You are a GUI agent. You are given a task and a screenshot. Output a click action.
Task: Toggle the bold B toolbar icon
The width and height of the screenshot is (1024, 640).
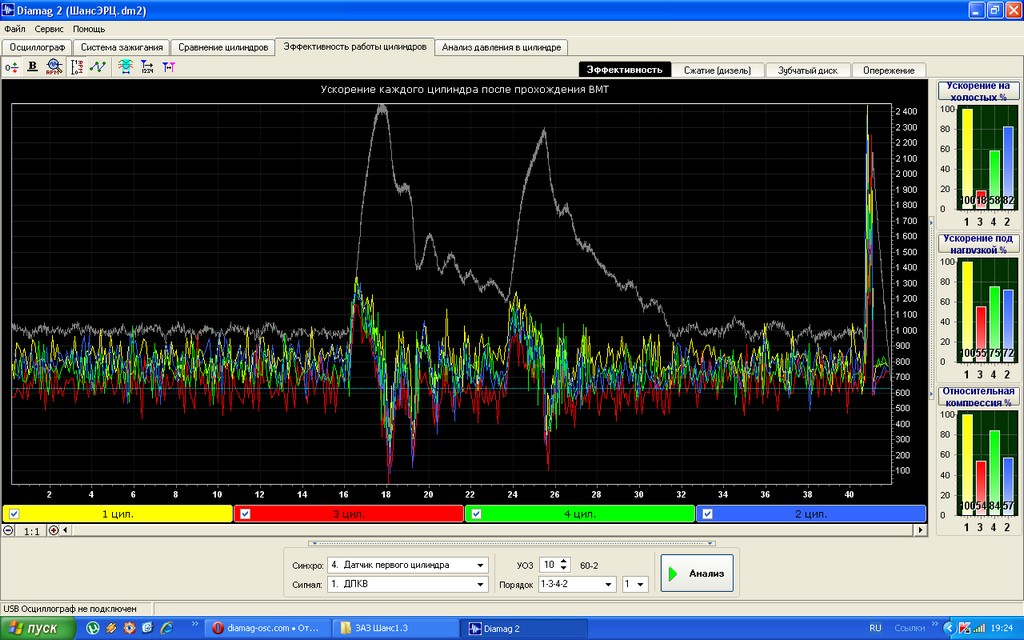coord(33,67)
